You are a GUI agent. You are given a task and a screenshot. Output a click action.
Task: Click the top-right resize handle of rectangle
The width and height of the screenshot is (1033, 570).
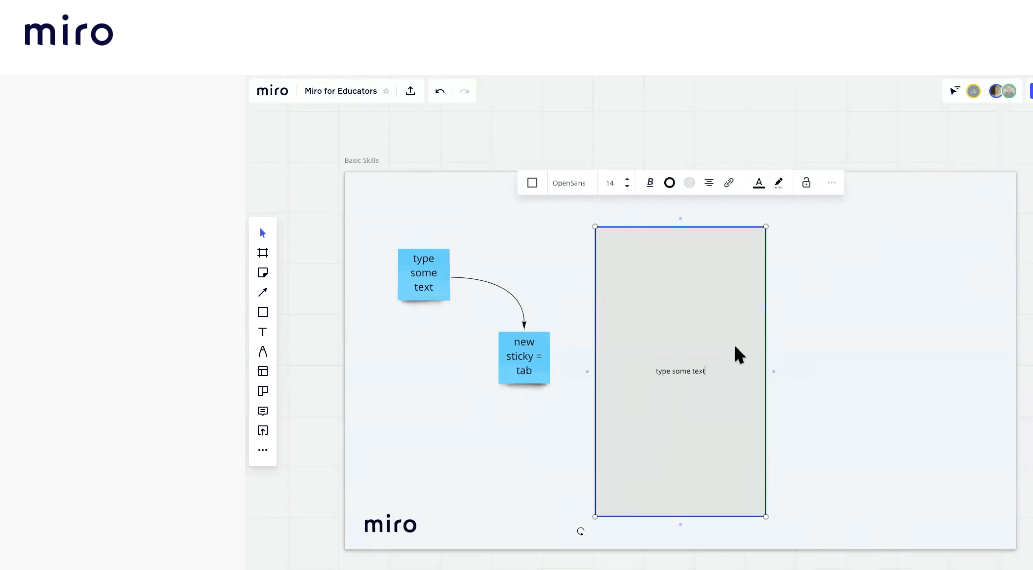click(766, 227)
